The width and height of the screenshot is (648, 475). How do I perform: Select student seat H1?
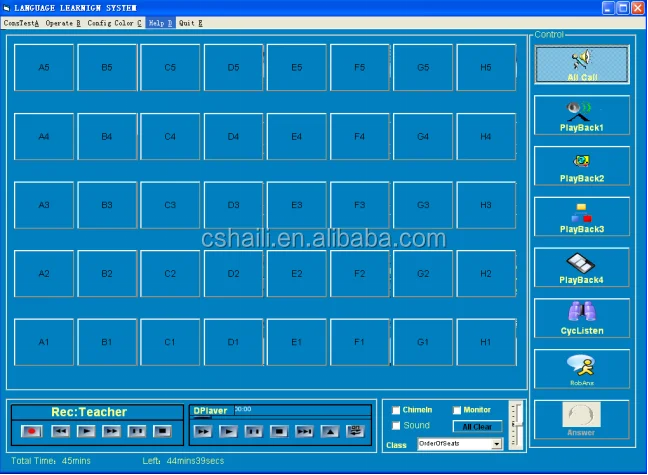click(x=486, y=342)
